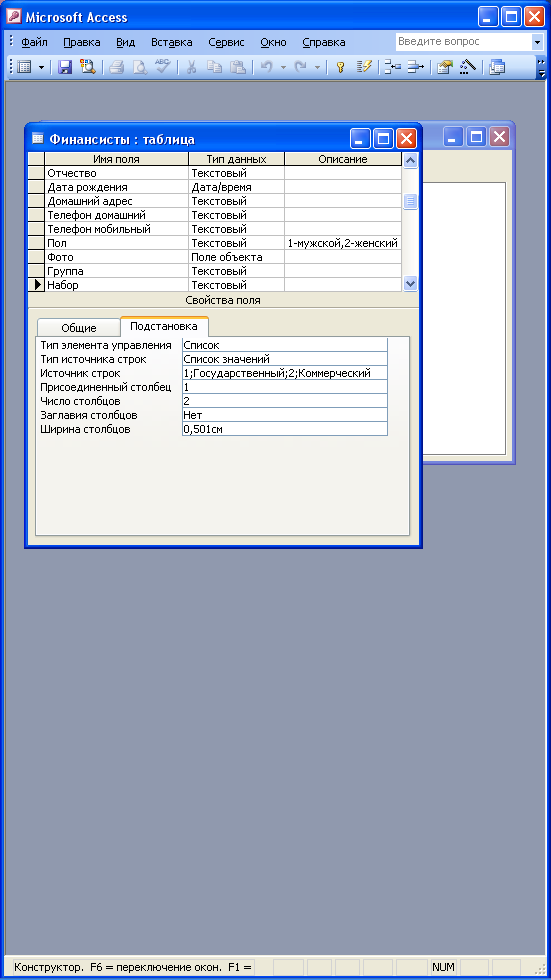Open the Правка menu
The width and height of the screenshot is (551, 980).
pos(82,42)
